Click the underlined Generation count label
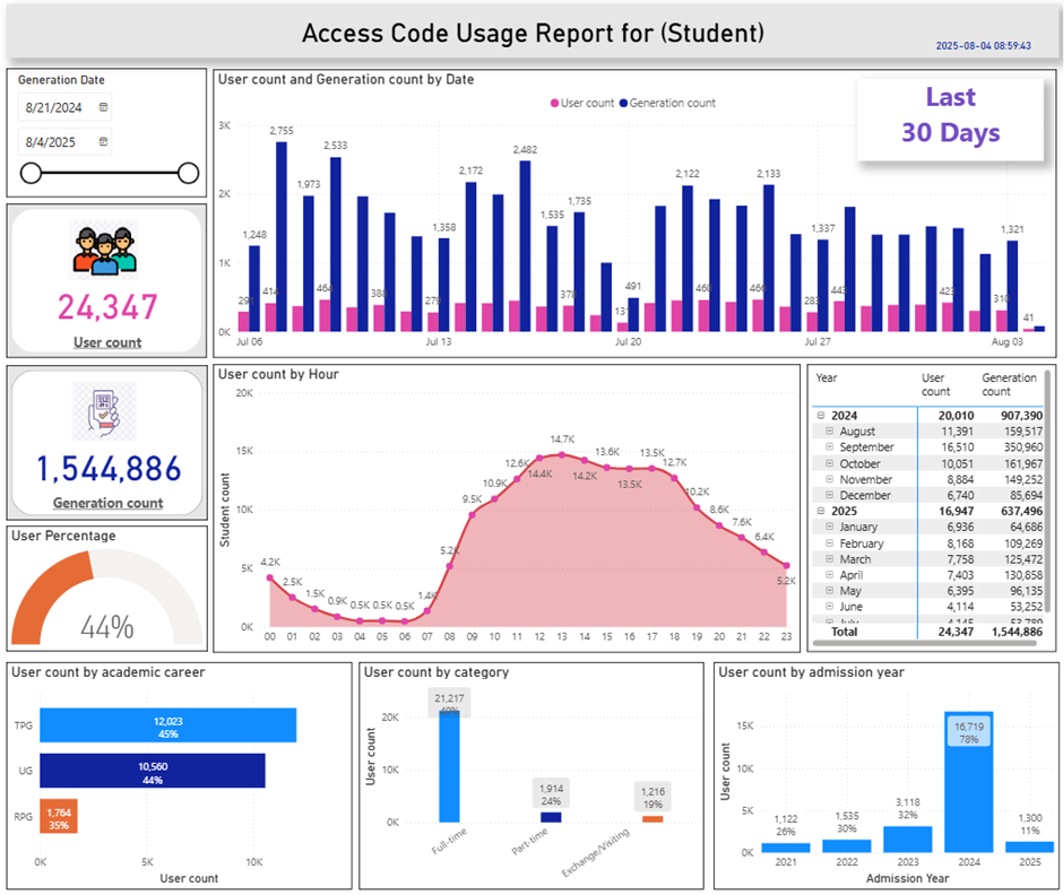The height and width of the screenshot is (895, 1064). (x=107, y=503)
